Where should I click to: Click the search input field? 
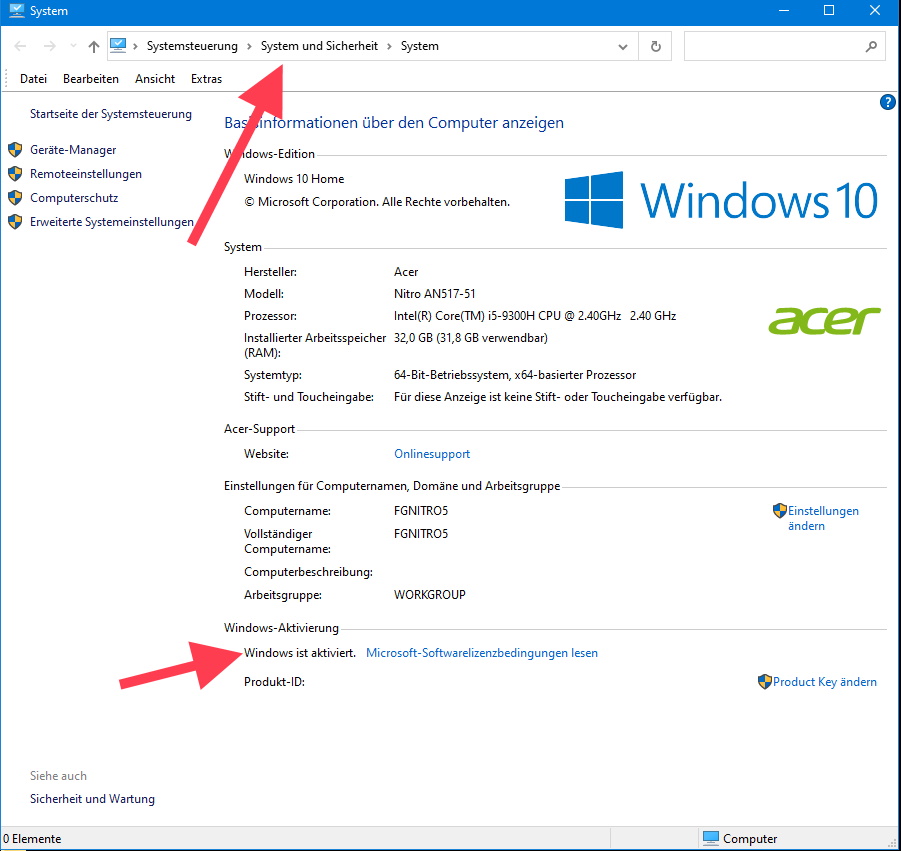(x=784, y=46)
